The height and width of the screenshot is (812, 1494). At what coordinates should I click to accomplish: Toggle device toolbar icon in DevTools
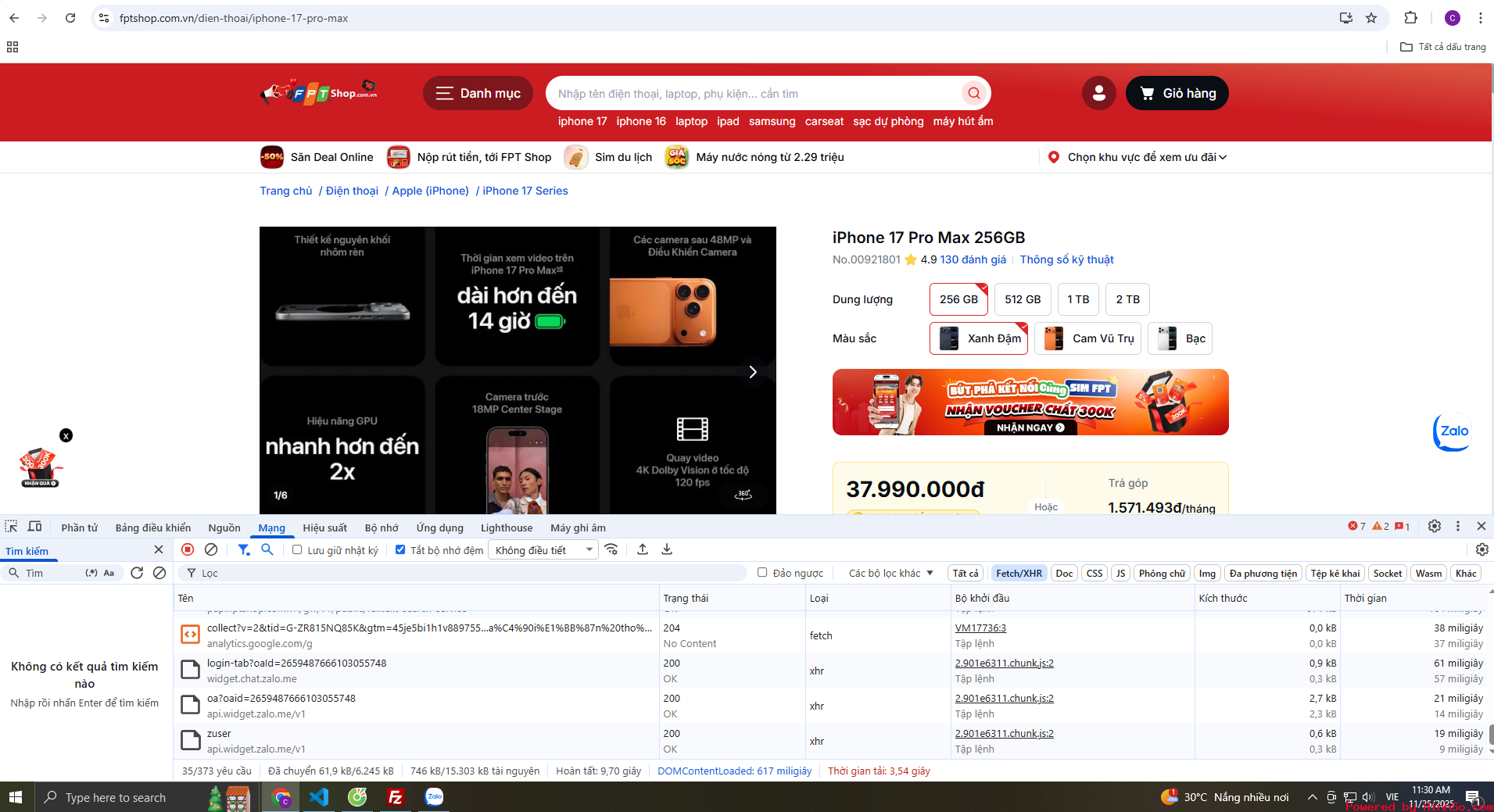35,527
